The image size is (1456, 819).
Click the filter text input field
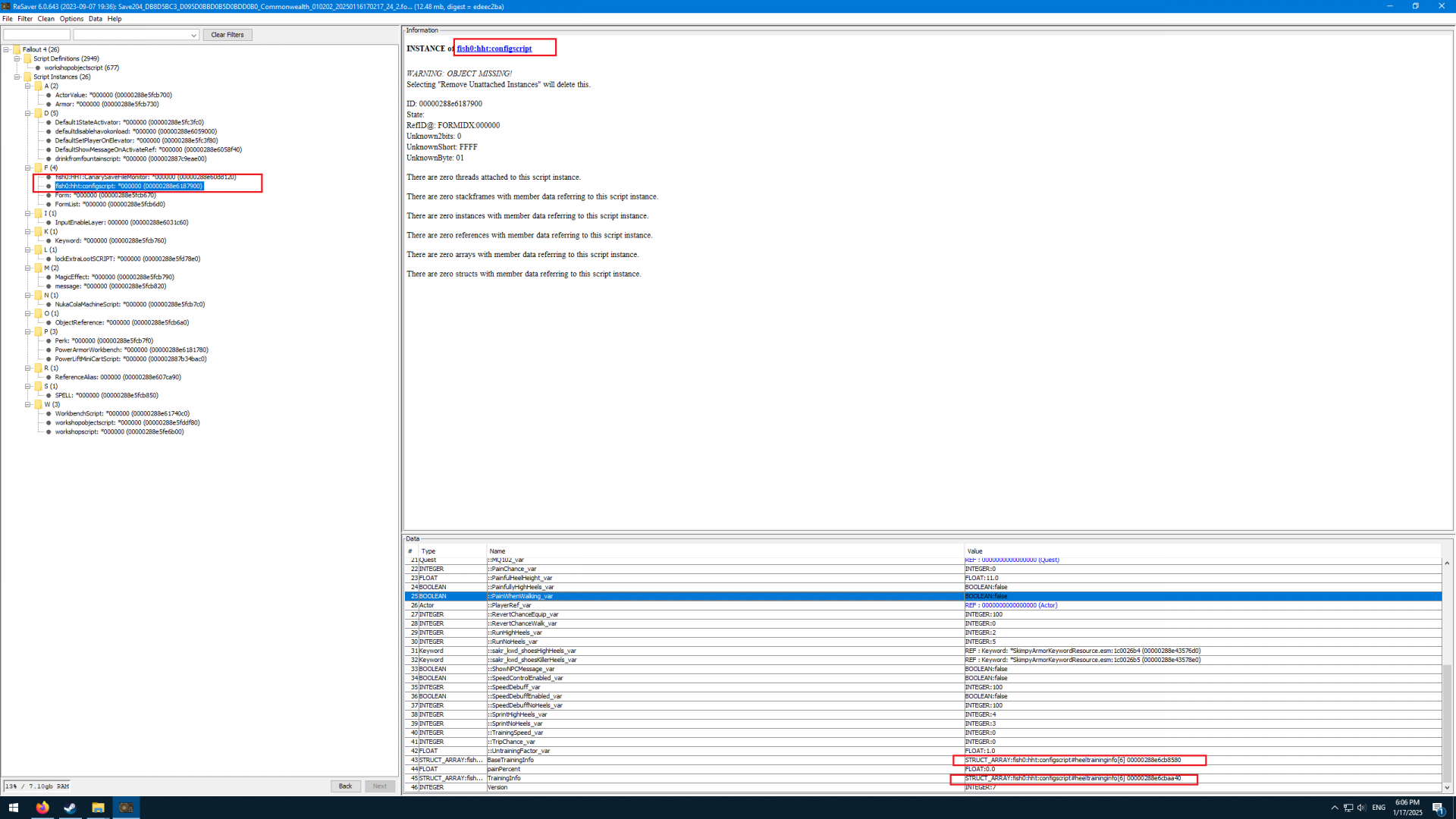(x=36, y=35)
